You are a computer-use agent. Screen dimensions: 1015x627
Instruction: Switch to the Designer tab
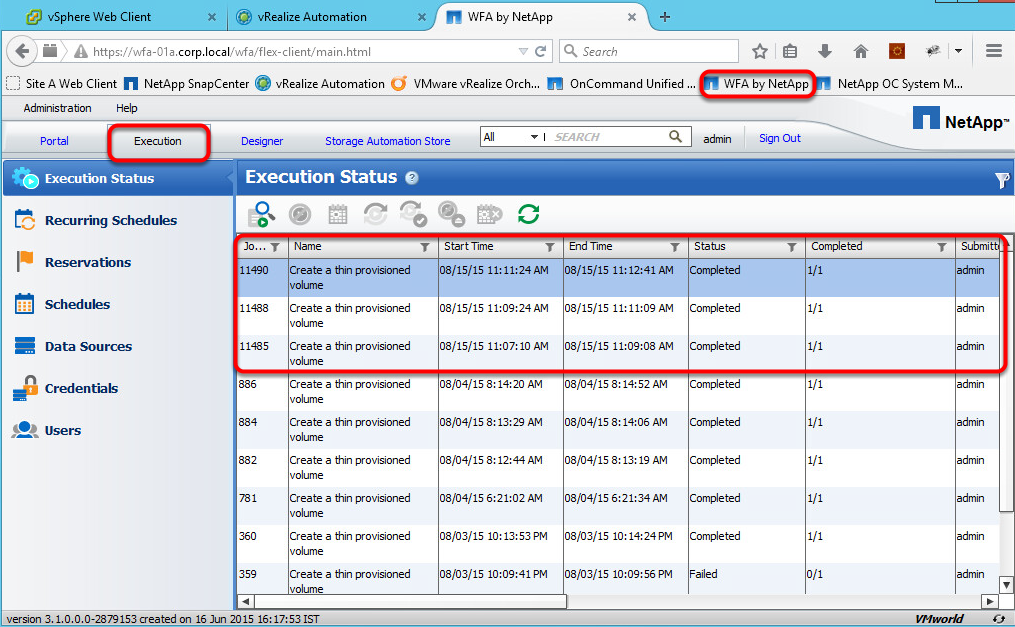click(x=262, y=140)
